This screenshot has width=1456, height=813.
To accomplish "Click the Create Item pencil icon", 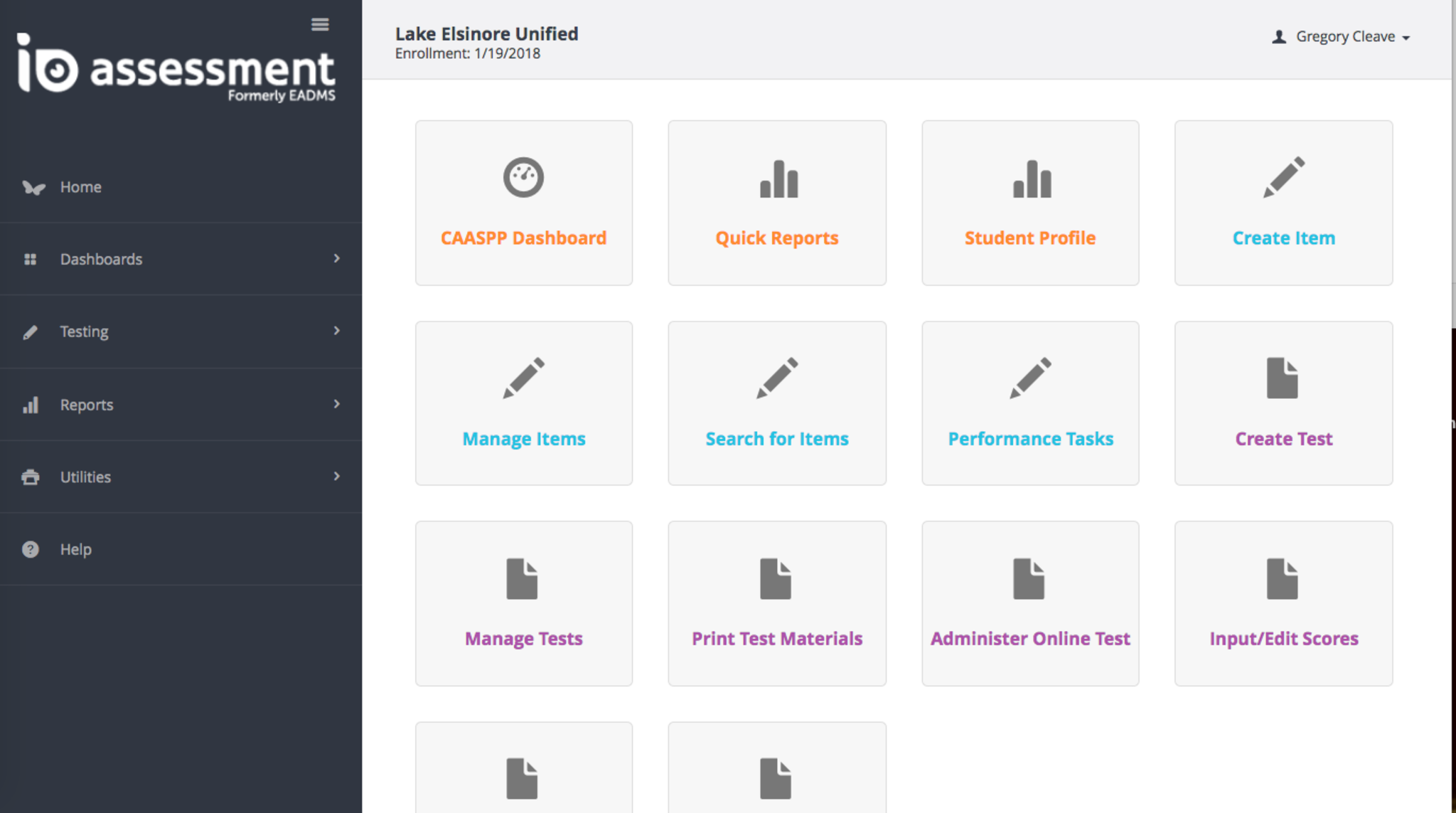I will (x=1283, y=177).
